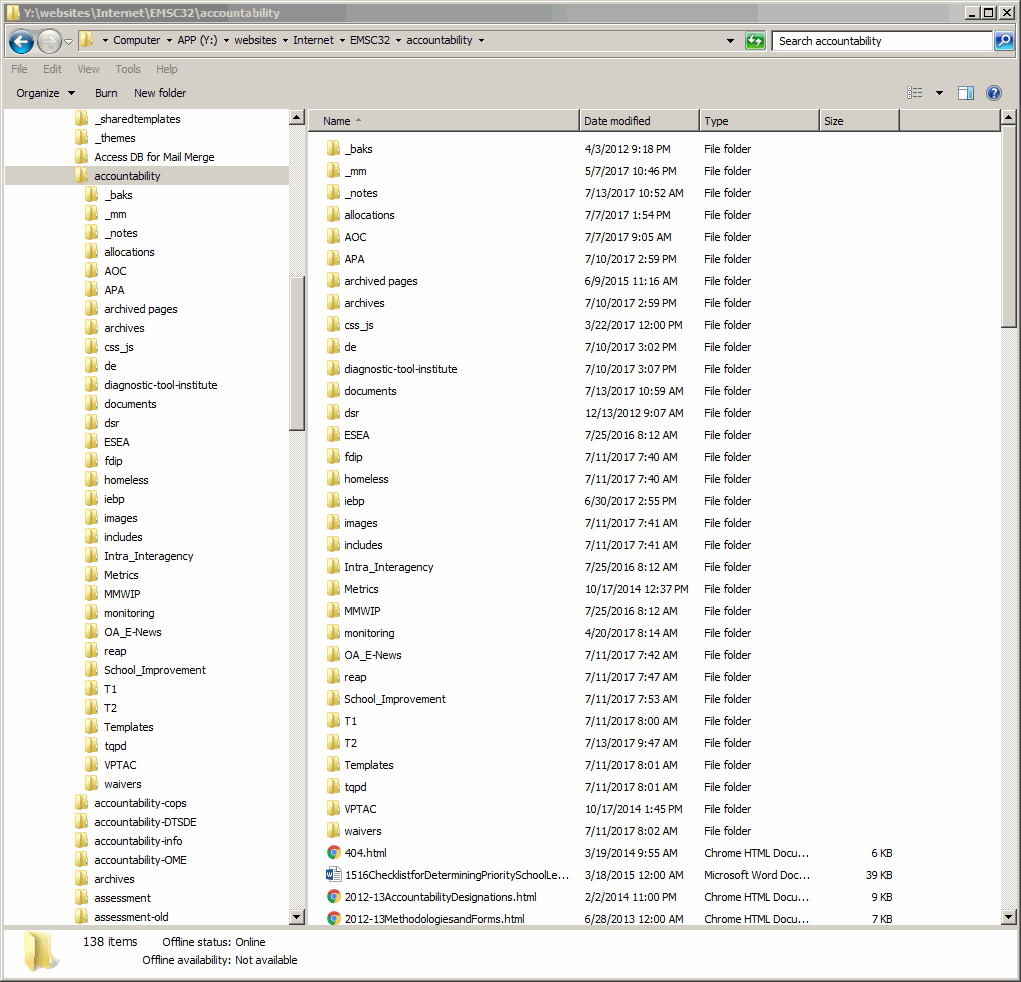Sort by Date modified column header

(x=638, y=121)
